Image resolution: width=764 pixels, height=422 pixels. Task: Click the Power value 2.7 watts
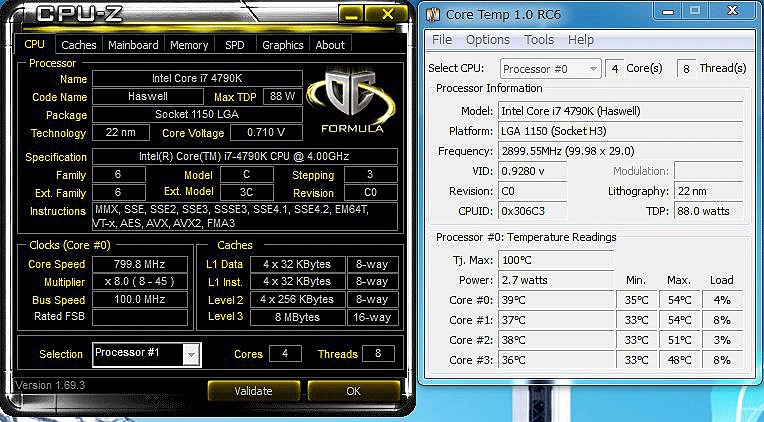(556, 280)
